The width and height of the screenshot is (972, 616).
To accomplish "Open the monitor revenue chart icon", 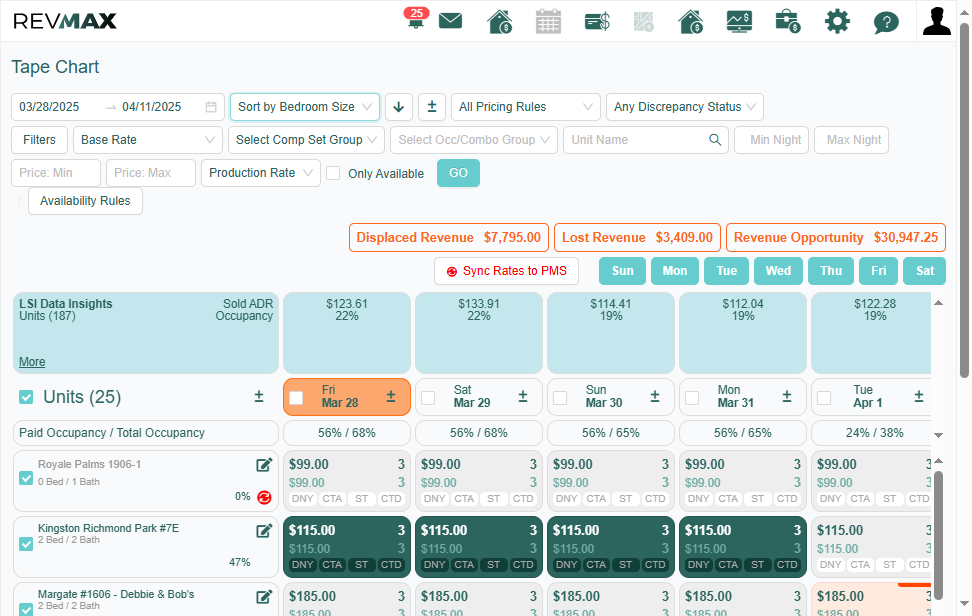I will tap(739, 22).
